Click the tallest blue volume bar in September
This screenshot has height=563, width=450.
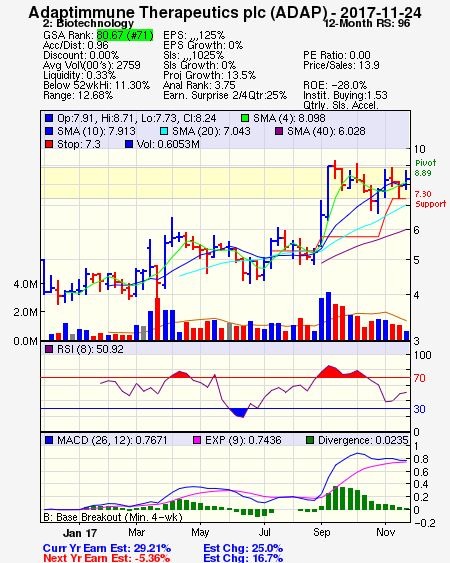tap(328, 316)
